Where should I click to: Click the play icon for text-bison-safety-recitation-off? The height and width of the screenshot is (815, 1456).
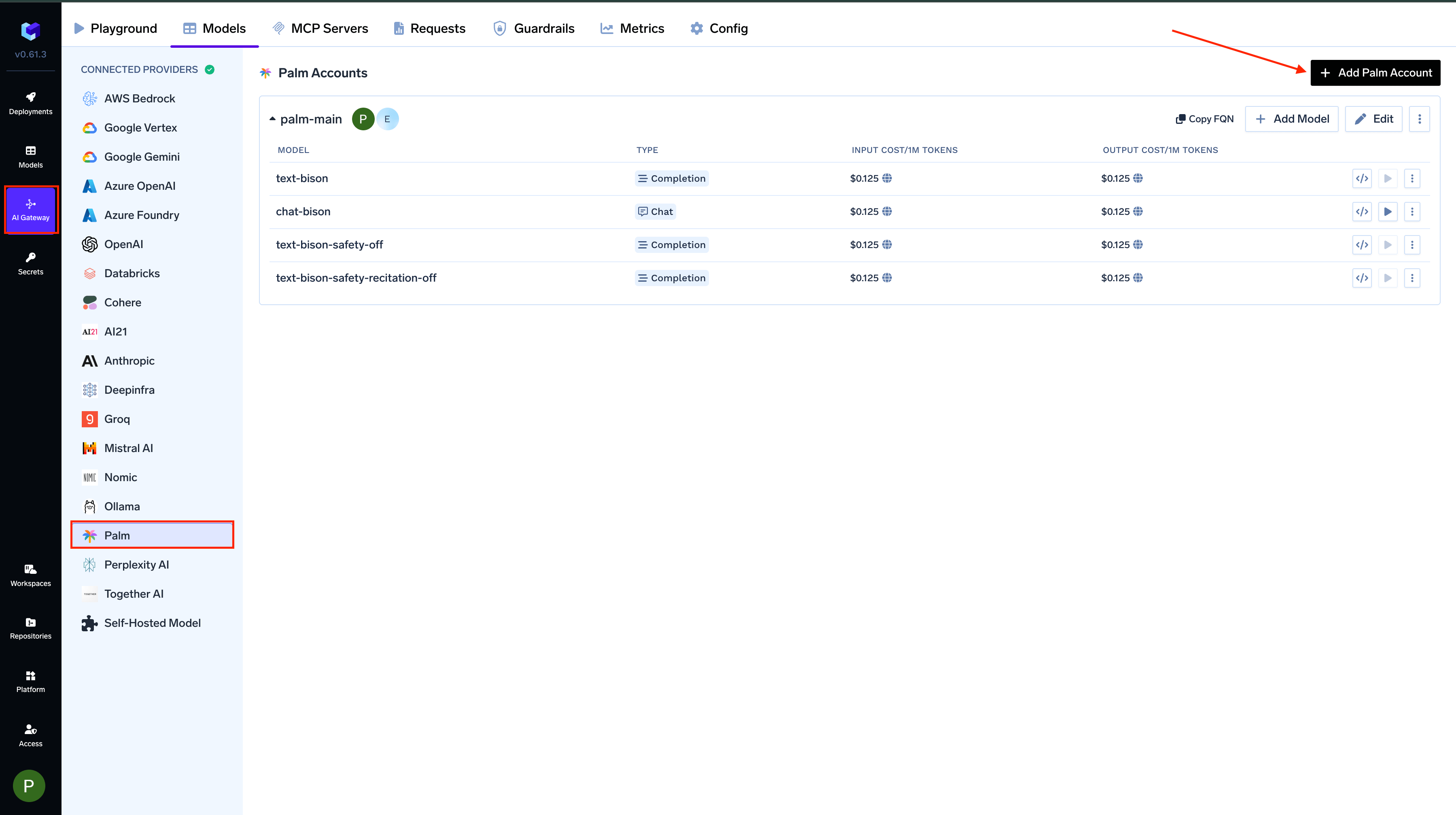click(x=1388, y=278)
